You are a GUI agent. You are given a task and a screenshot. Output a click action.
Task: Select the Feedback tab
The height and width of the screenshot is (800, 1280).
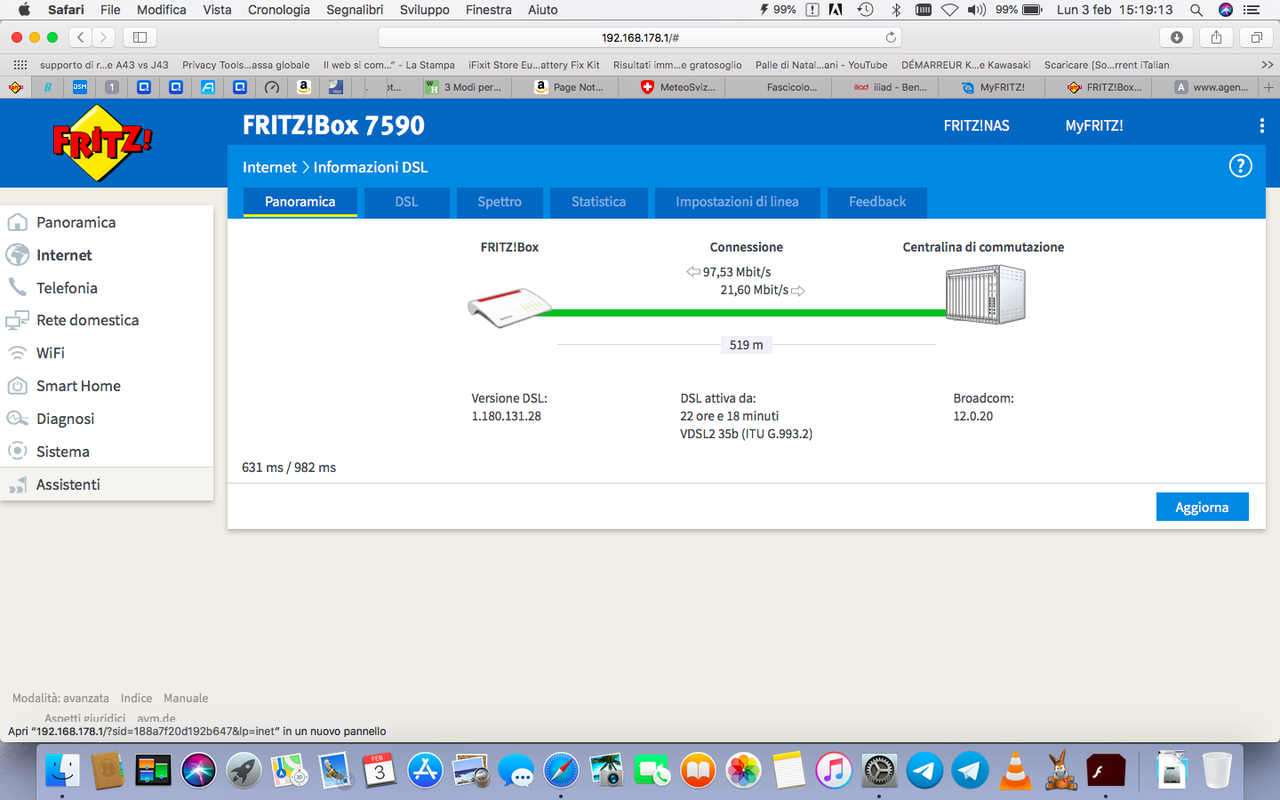pyautogui.click(x=877, y=202)
